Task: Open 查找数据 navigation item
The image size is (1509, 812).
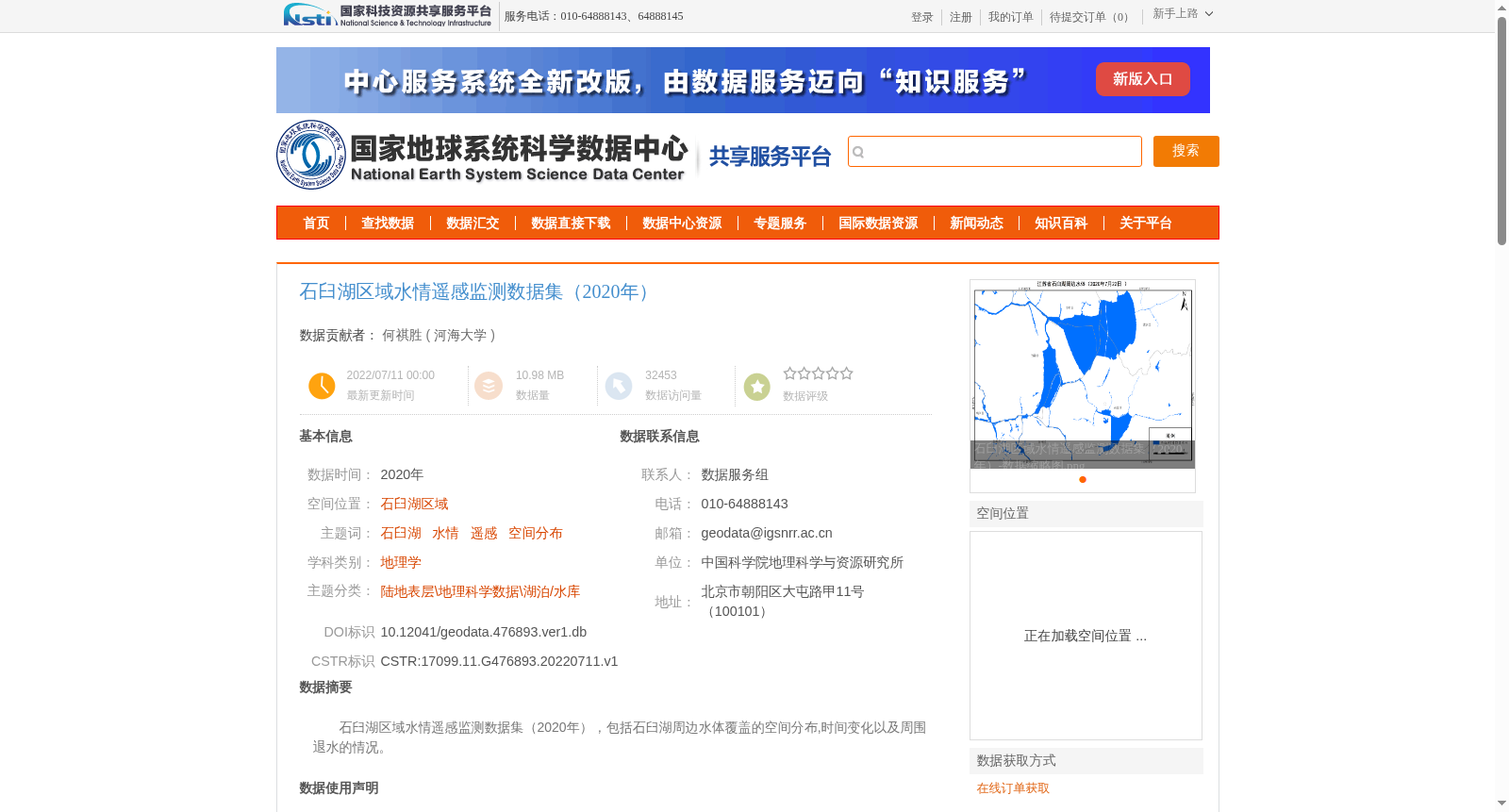Action: coord(388,224)
